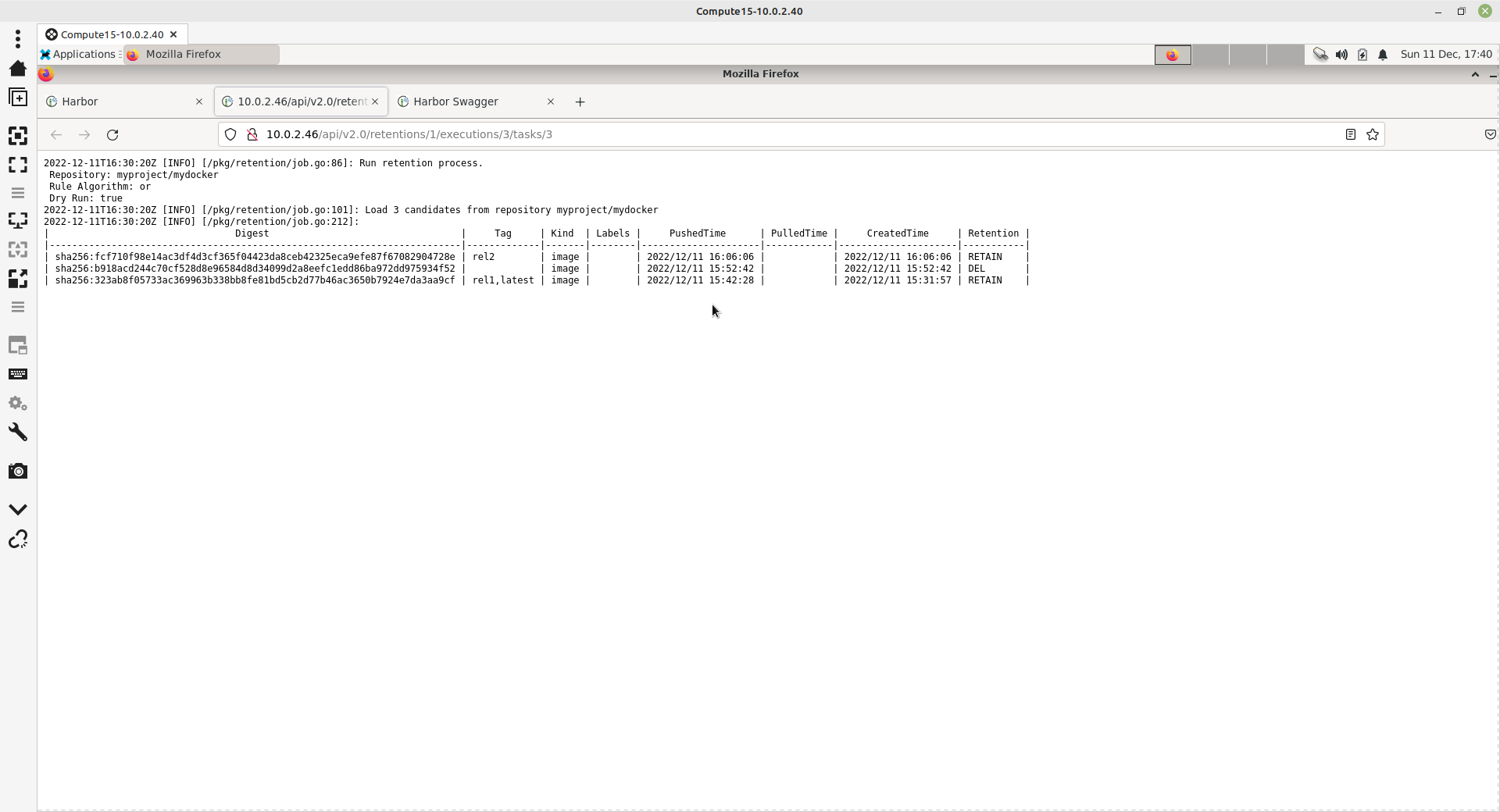Close the Harbor Swagger tab
Viewport: 1500px width, 812px height.
point(551,101)
